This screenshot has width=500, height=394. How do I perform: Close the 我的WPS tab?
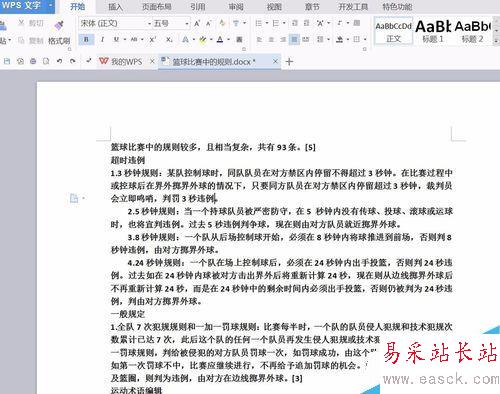(x=152, y=61)
